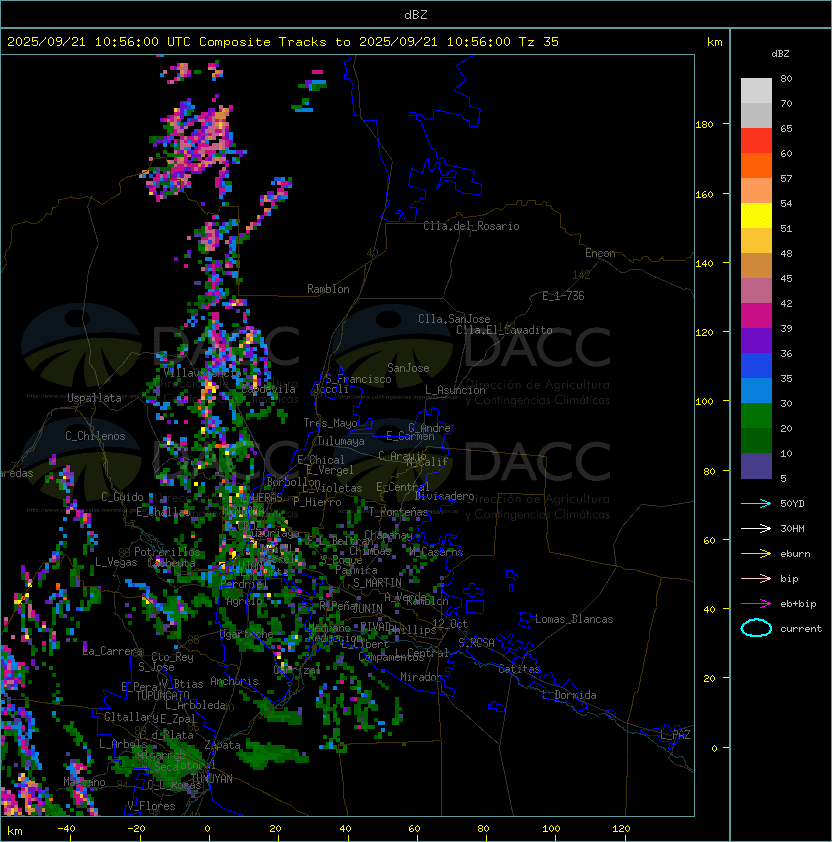Click the magenta eb+bip arrow symbol
This screenshot has width=832, height=842.
click(x=756, y=604)
